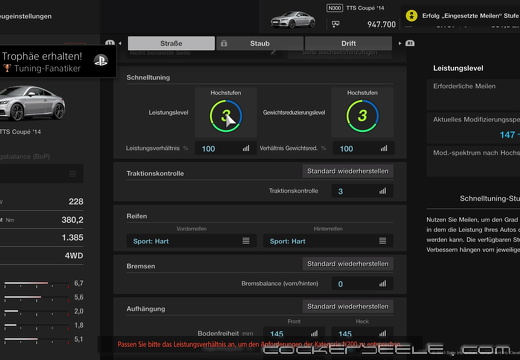Click the performance bar rated 5,1
The width and height of the screenshot is (520, 360).
pos(36,339)
